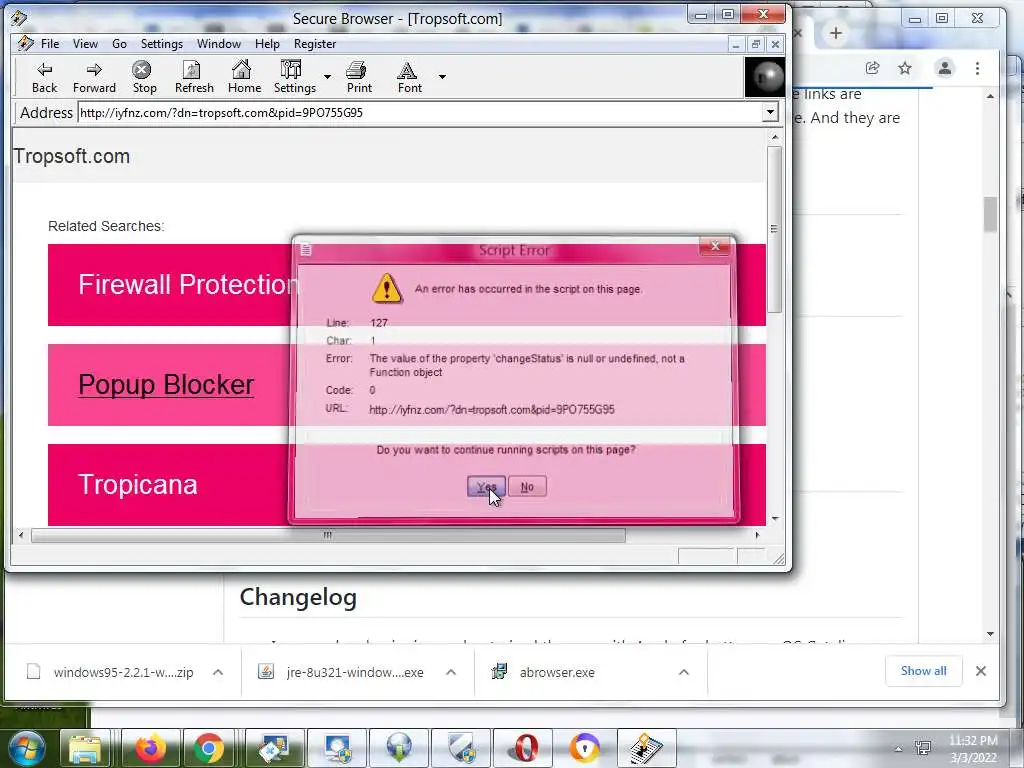Click the Chrome page scrollbar thumb
1024x768 pixels.
coord(991,214)
